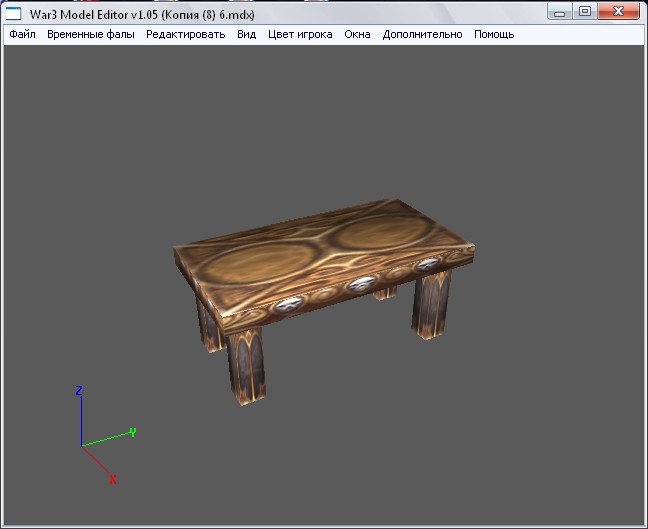Click the blue Z axis label
The width and height of the screenshot is (648, 529).
[x=79, y=390]
